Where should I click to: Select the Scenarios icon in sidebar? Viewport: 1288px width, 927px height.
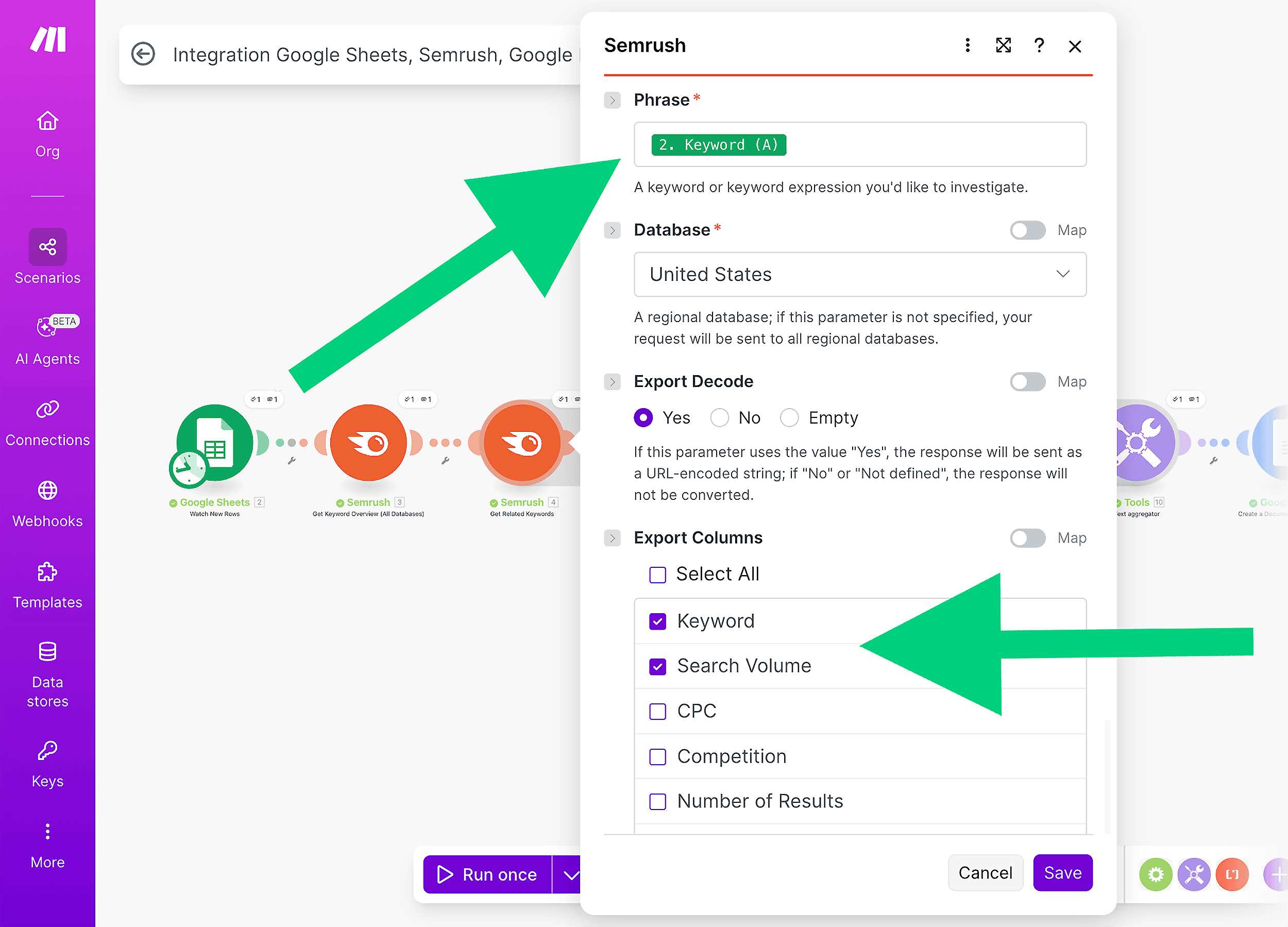47,247
